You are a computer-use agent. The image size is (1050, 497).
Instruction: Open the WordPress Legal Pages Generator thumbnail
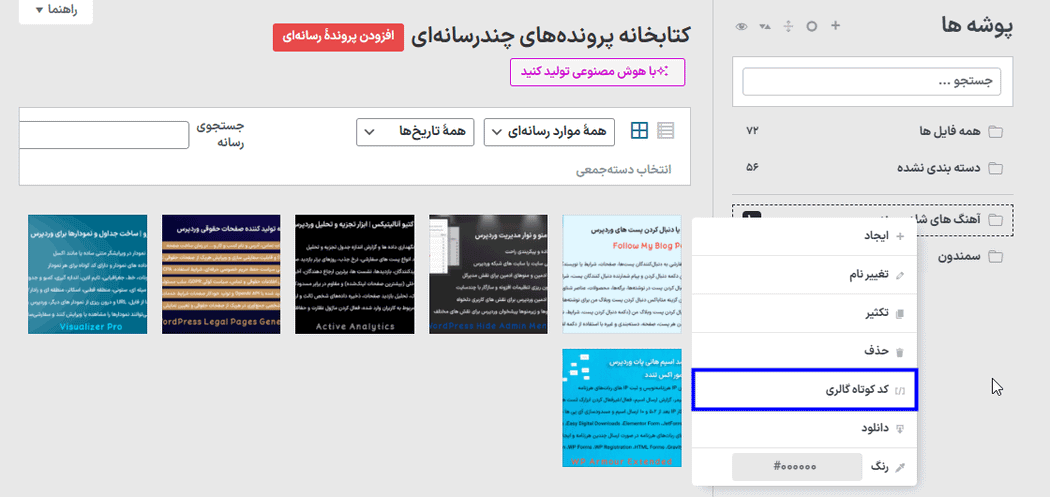point(221,274)
